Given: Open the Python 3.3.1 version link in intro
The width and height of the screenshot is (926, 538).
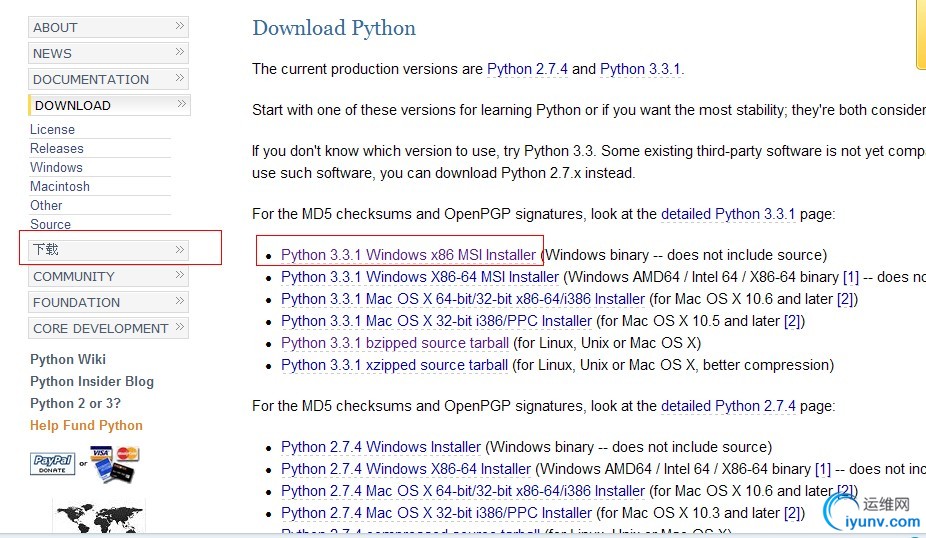Looking at the screenshot, I should click(x=640, y=69).
